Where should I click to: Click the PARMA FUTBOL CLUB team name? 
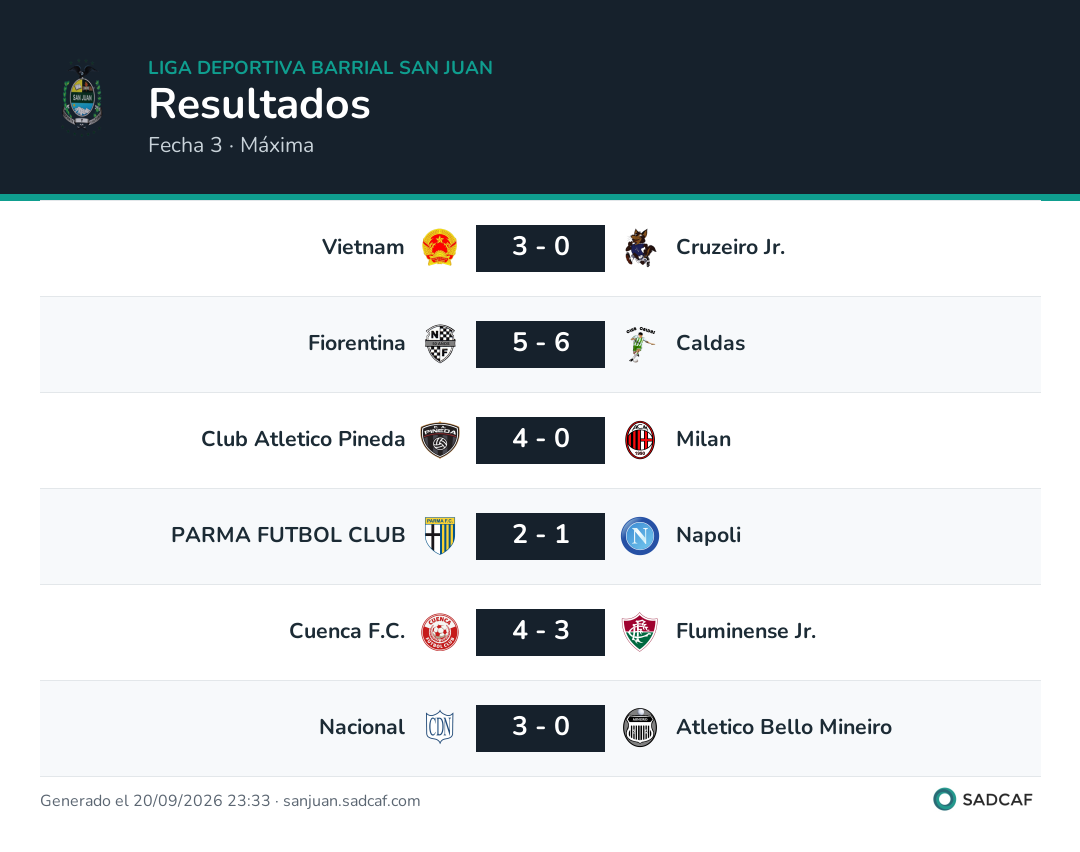tap(288, 535)
